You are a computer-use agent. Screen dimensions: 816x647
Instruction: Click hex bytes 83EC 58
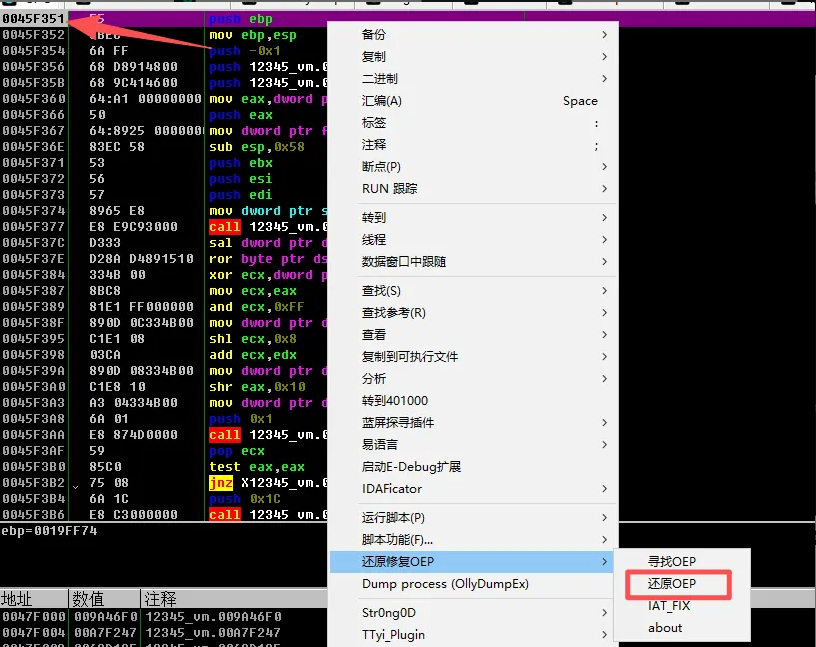pos(117,147)
